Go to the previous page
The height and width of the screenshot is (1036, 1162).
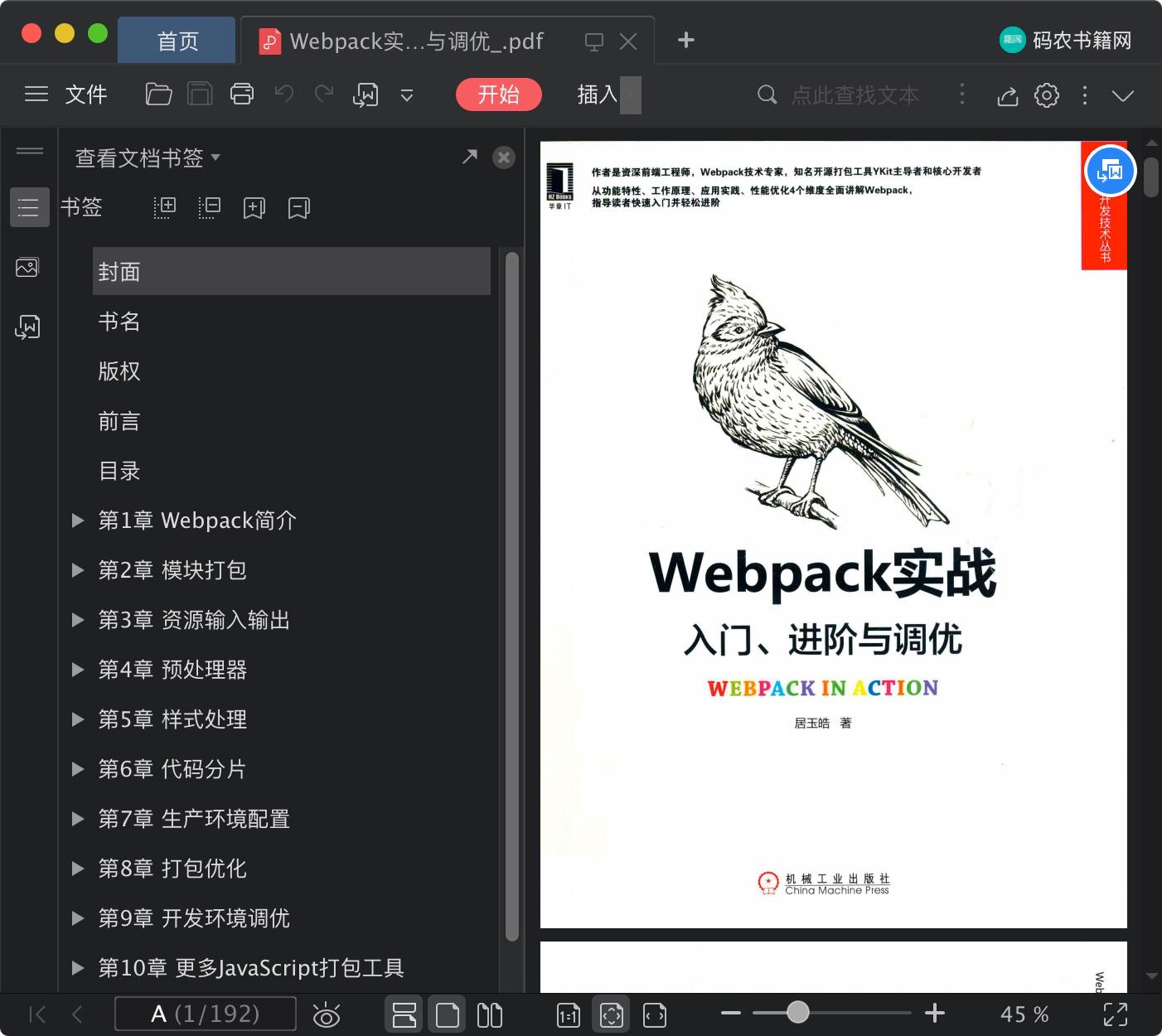coord(78,1014)
